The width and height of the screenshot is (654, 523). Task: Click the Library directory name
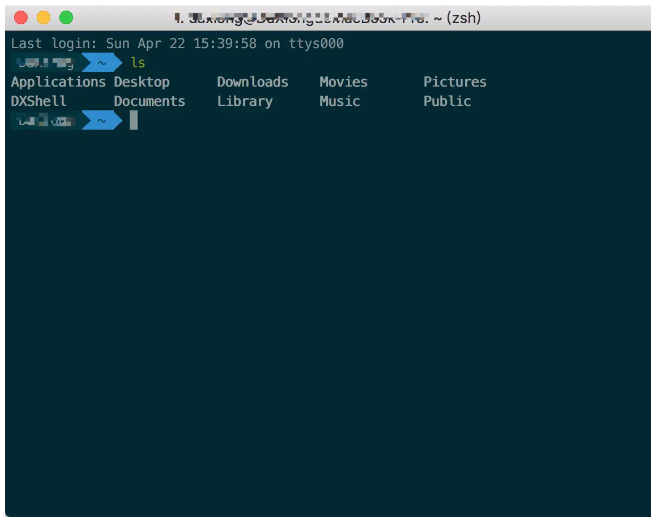tap(245, 102)
